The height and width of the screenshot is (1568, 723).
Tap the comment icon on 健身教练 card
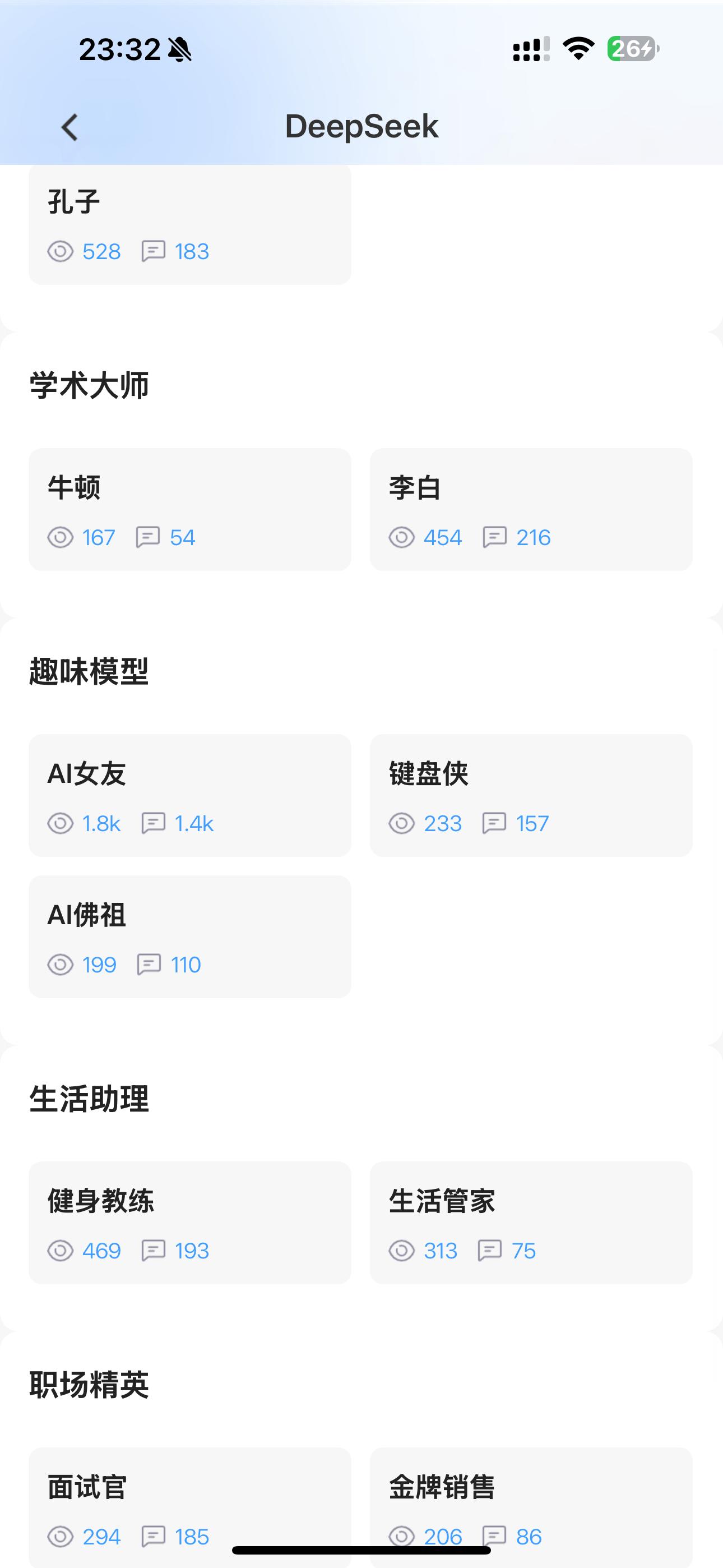coord(153,1251)
